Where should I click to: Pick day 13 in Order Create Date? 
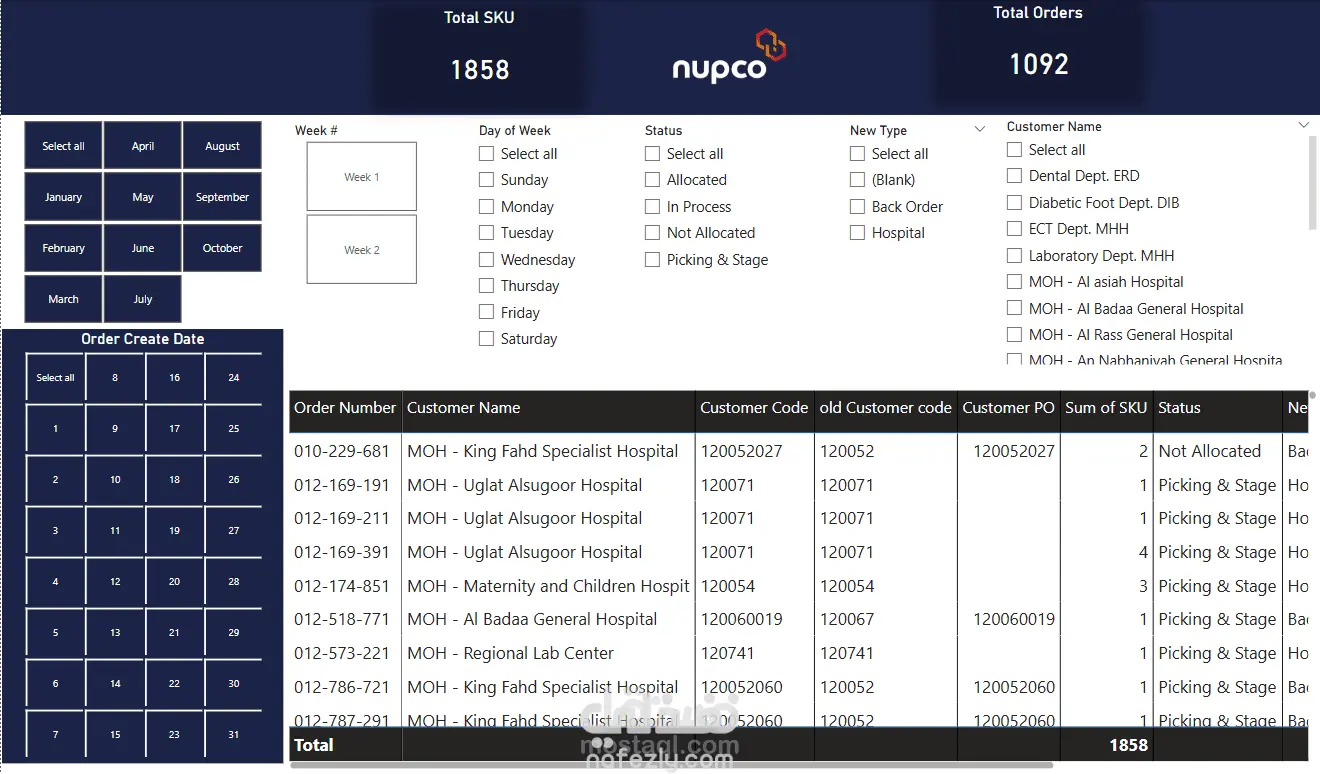(x=115, y=633)
